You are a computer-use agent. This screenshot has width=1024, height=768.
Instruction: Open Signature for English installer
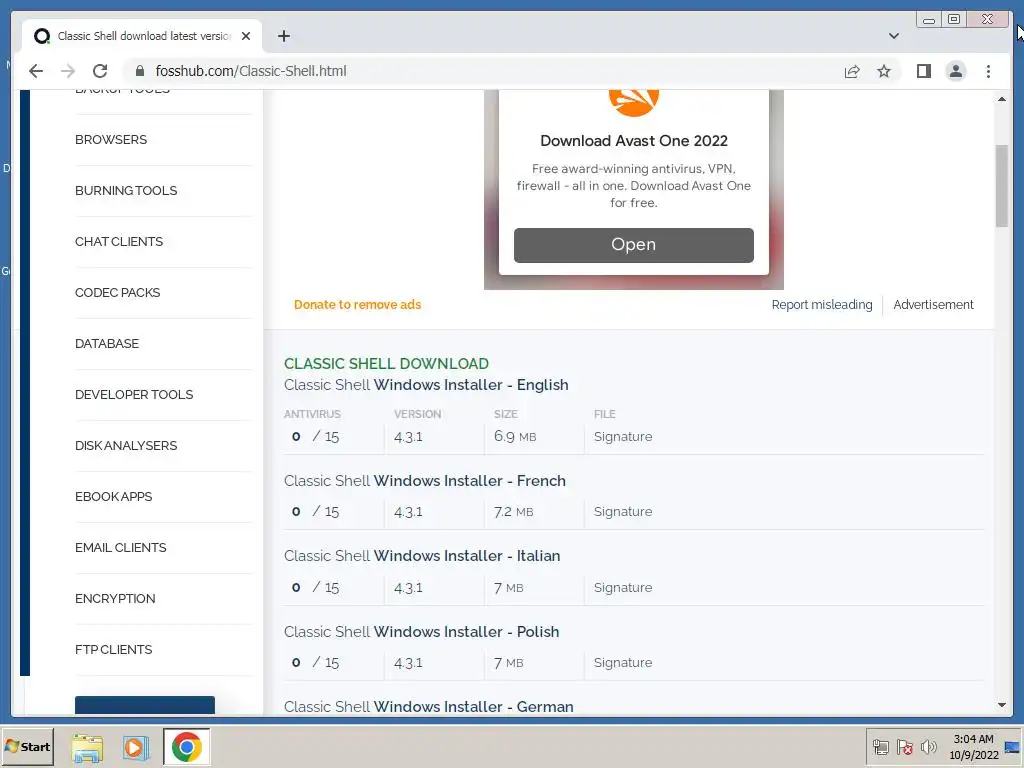[623, 436]
